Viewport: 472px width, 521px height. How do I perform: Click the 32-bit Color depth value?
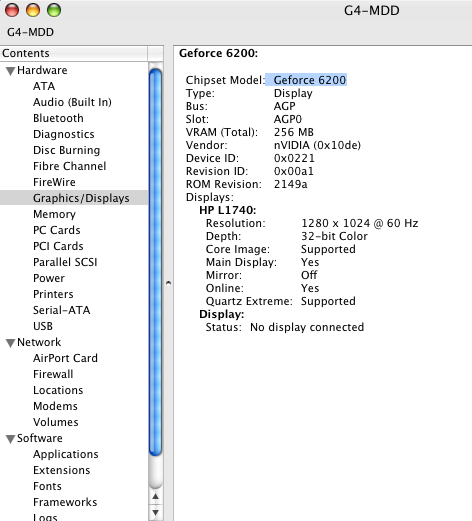(x=334, y=236)
